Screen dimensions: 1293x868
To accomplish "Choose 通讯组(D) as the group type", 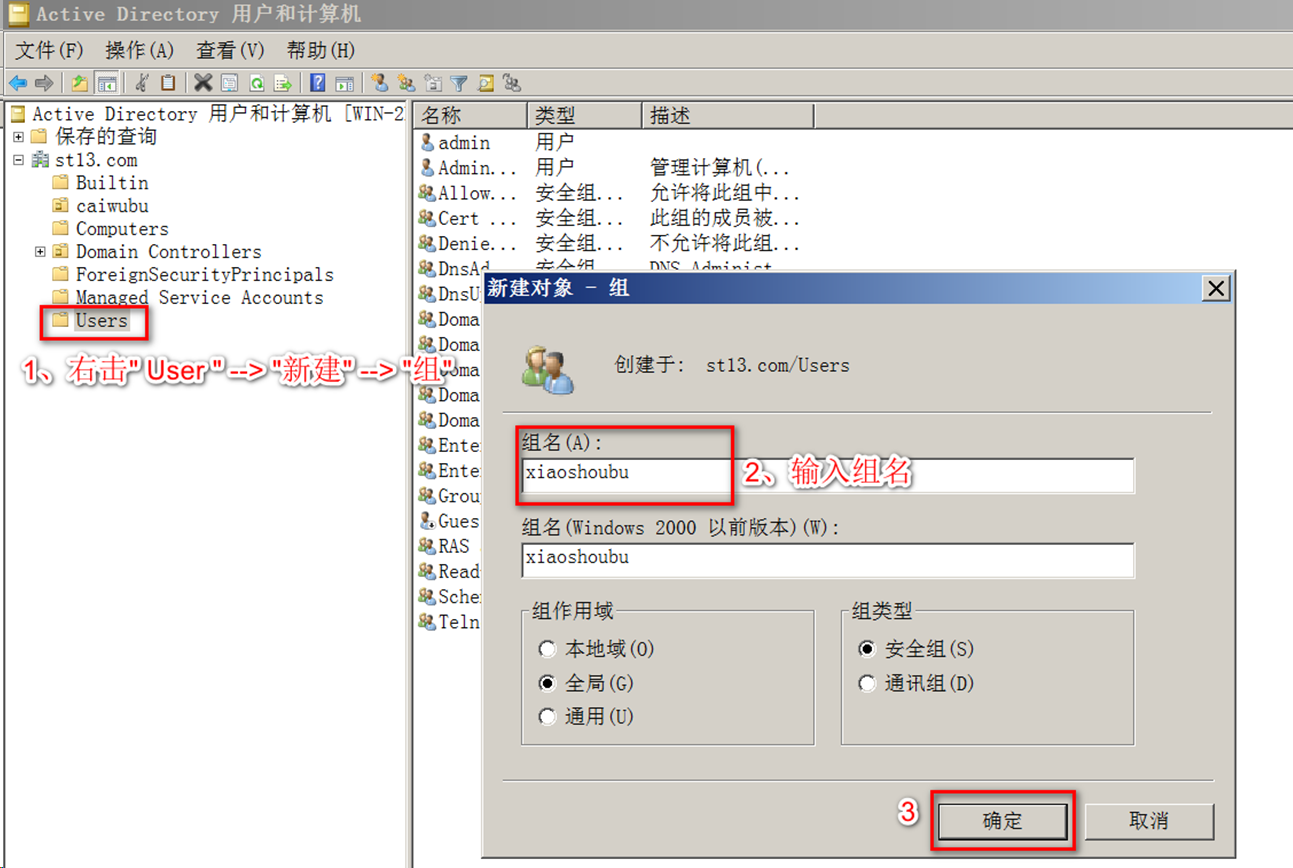I will click(866, 683).
